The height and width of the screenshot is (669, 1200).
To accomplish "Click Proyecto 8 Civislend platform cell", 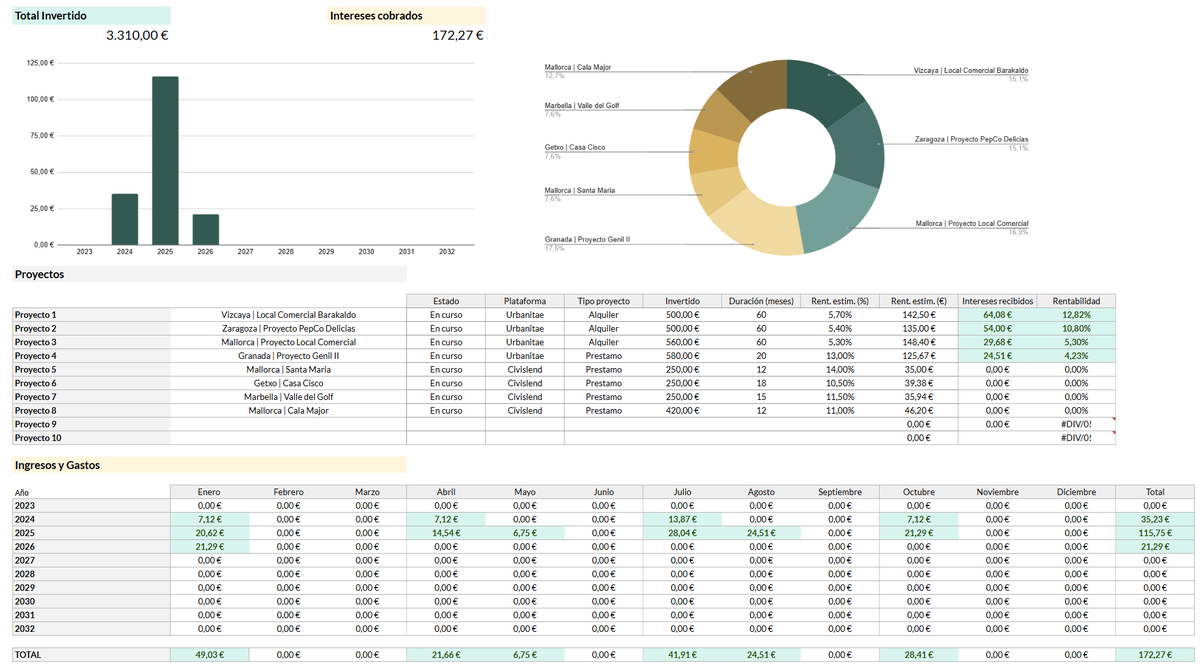I will (525, 411).
